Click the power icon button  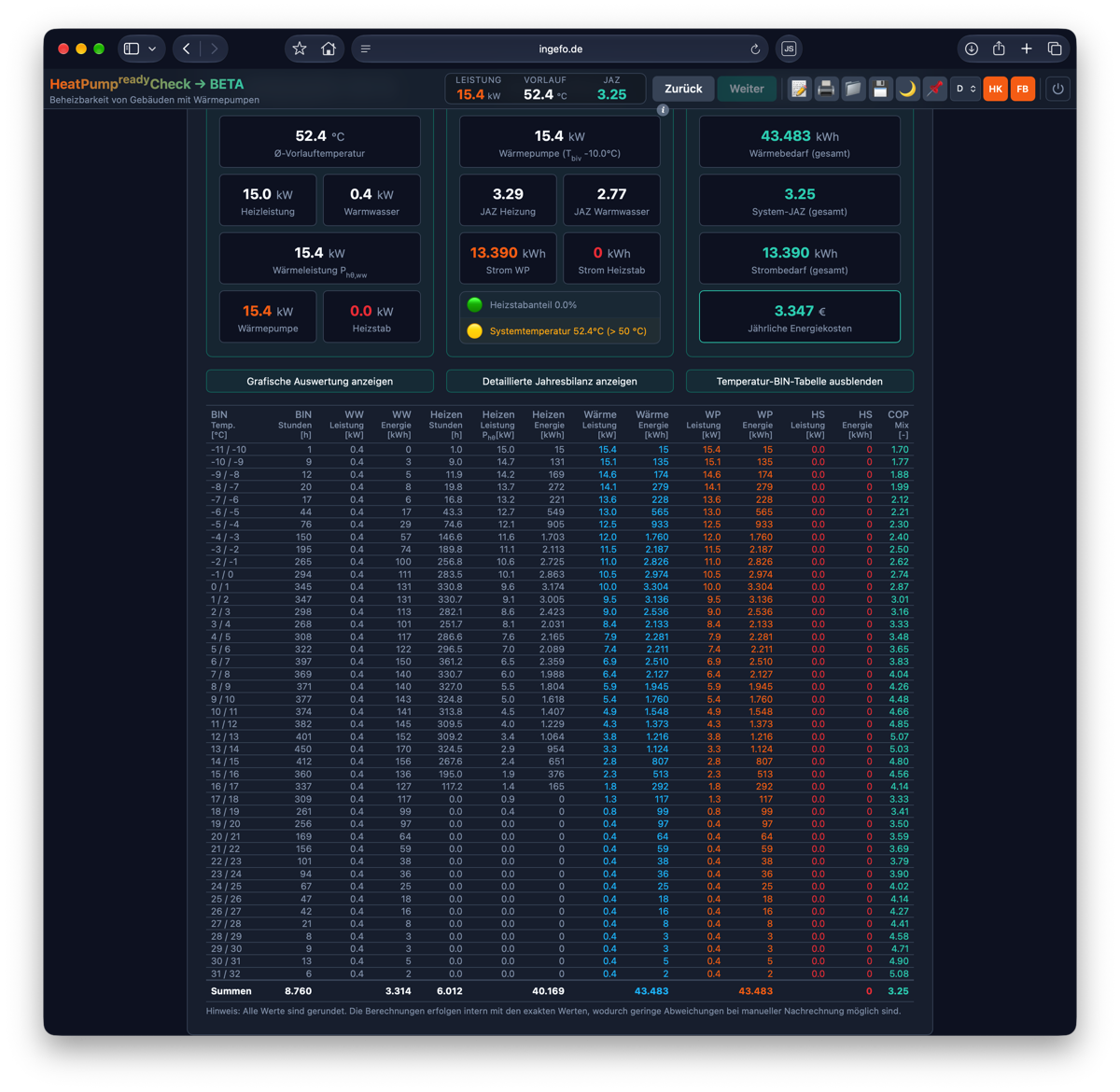[1057, 89]
